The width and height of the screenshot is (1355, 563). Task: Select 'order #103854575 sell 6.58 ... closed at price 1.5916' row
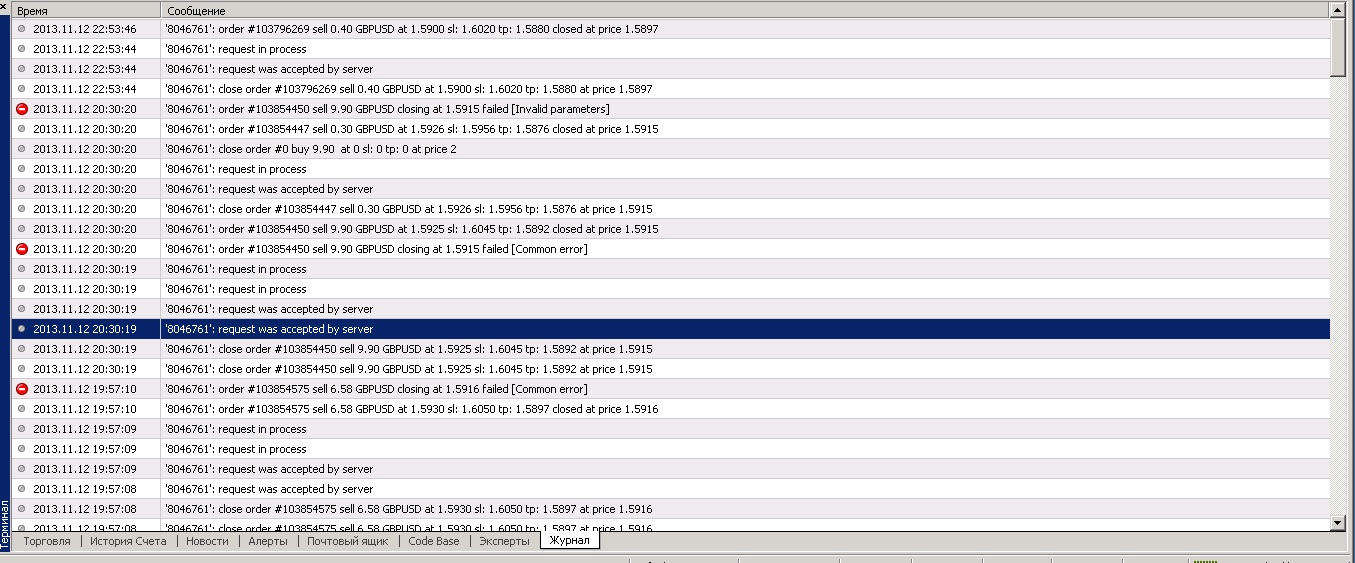[671, 409]
